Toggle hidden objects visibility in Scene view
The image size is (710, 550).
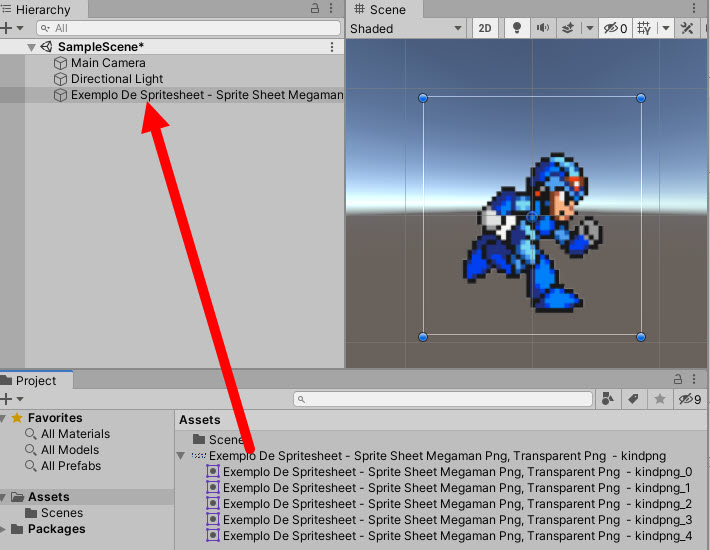pos(615,29)
